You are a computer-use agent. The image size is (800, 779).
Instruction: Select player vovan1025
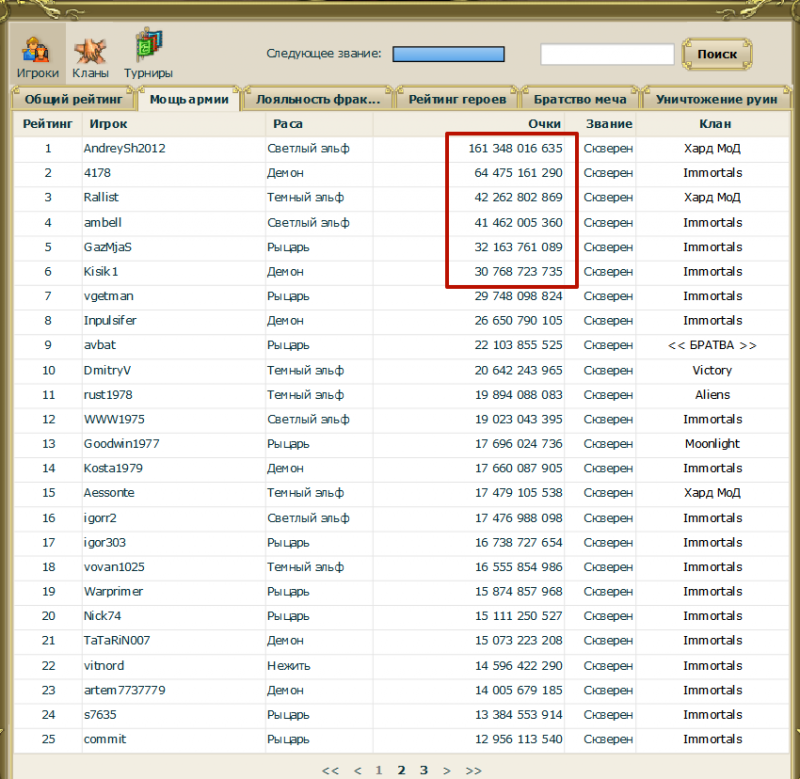pyautogui.click(x=114, y=567)
